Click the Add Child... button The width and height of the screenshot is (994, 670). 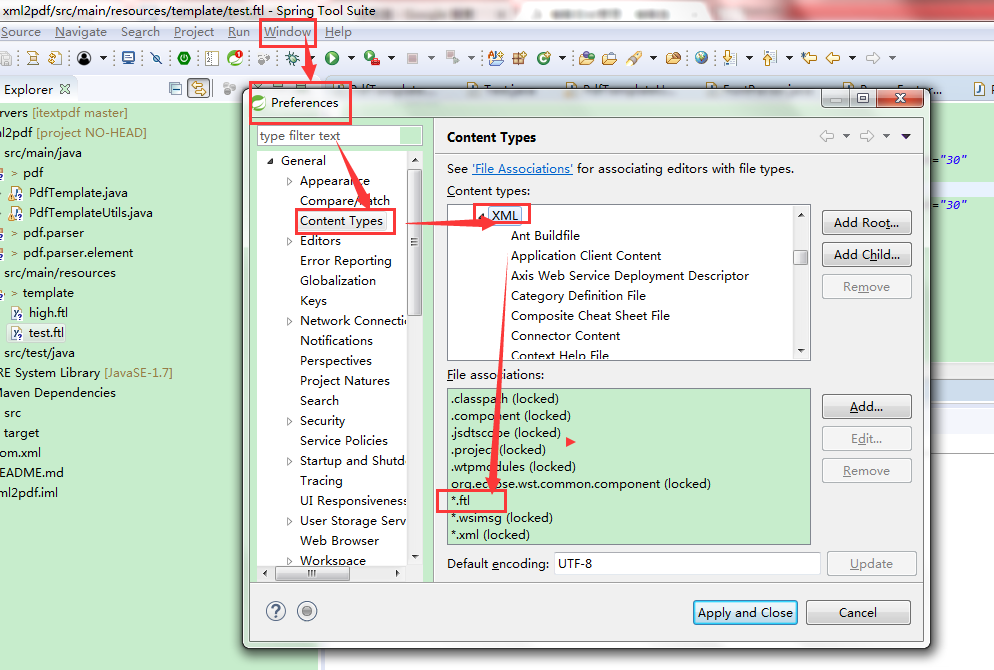pos(867,254)
